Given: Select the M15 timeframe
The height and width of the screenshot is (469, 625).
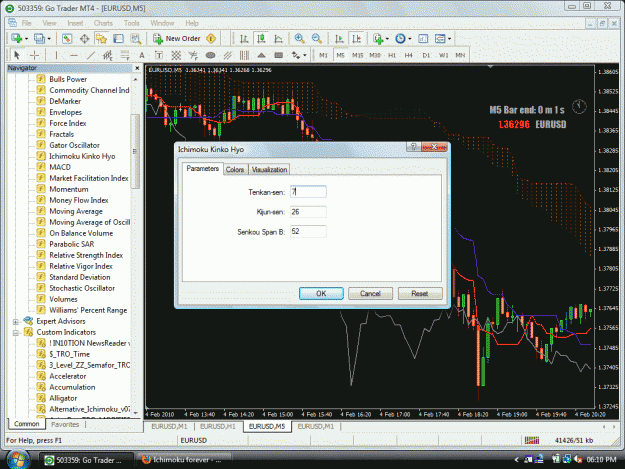Looking at the screenshot, I should coord(357,55).
